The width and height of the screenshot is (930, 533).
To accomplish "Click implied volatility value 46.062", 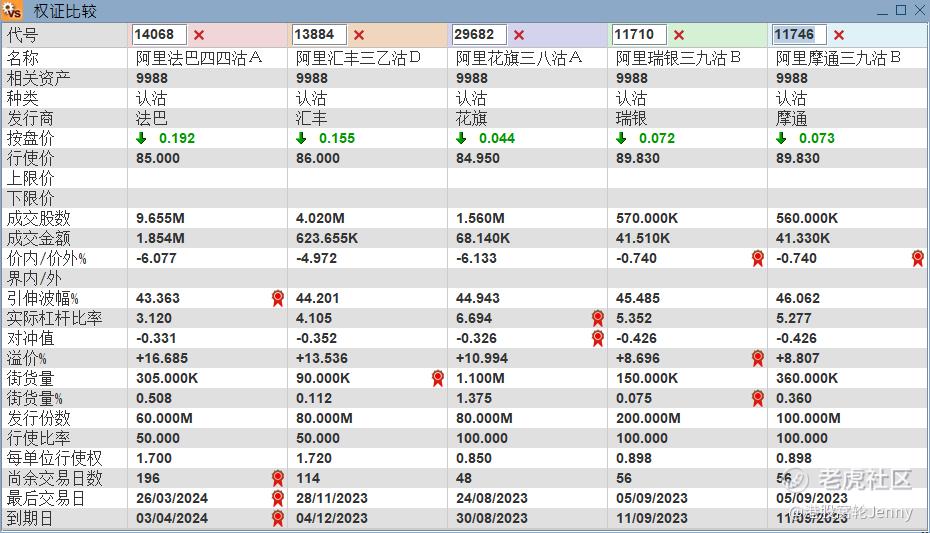I will coord(798,298).
